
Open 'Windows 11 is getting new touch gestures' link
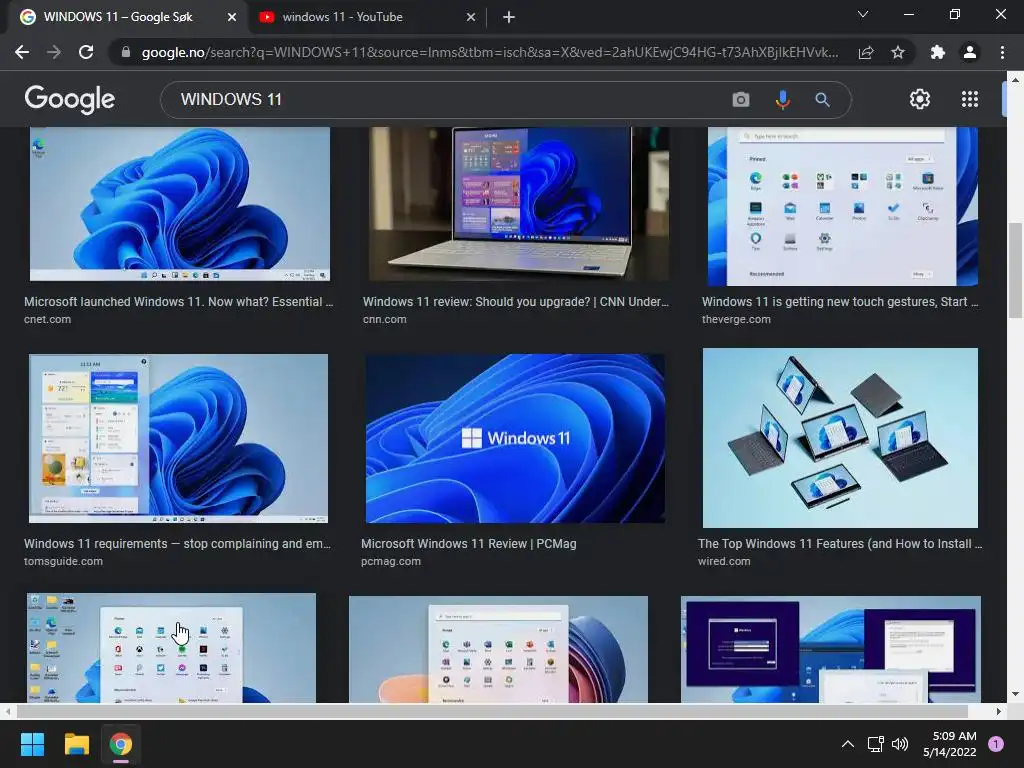[840, 302]
